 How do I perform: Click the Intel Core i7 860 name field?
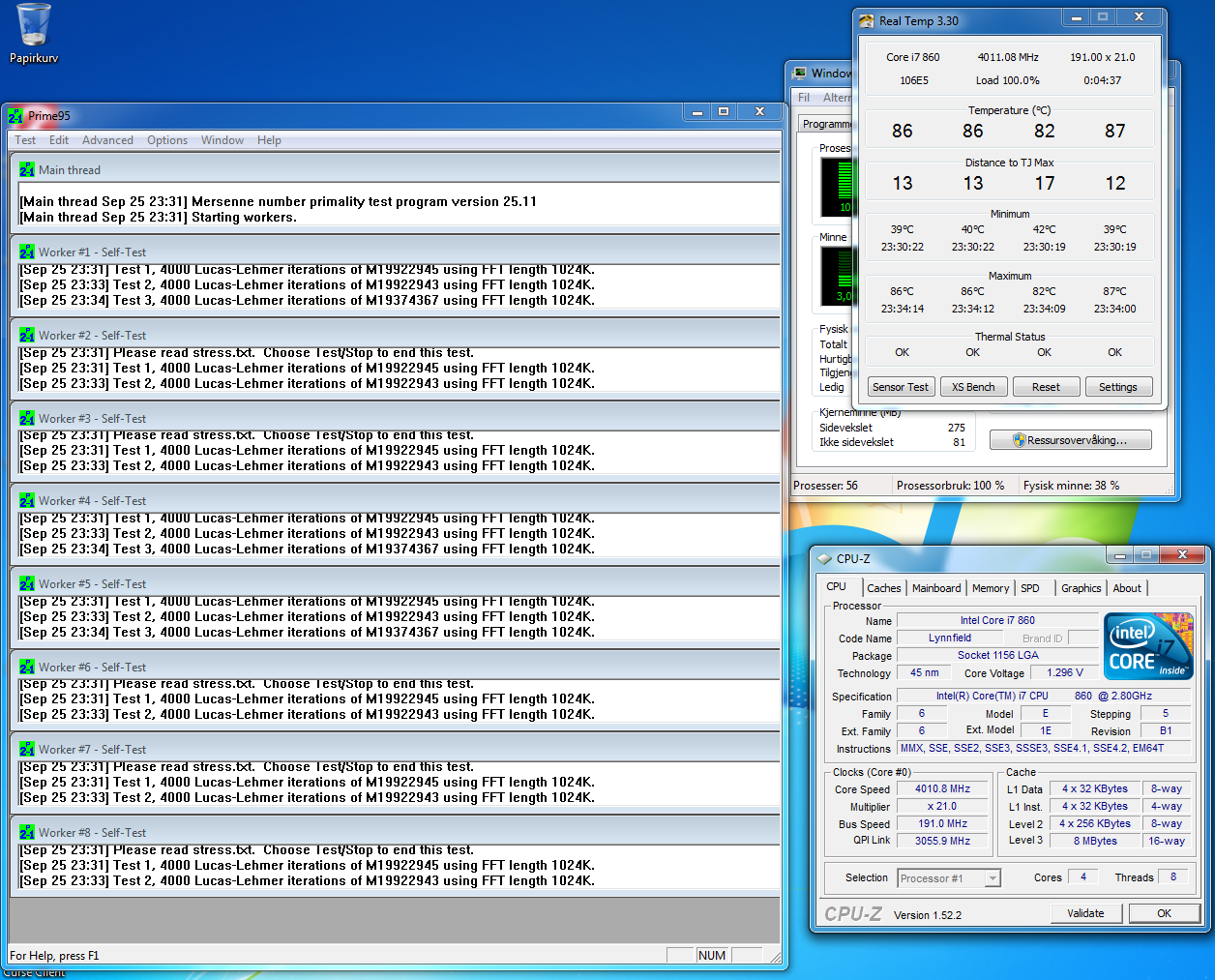(x=997, y=620)
